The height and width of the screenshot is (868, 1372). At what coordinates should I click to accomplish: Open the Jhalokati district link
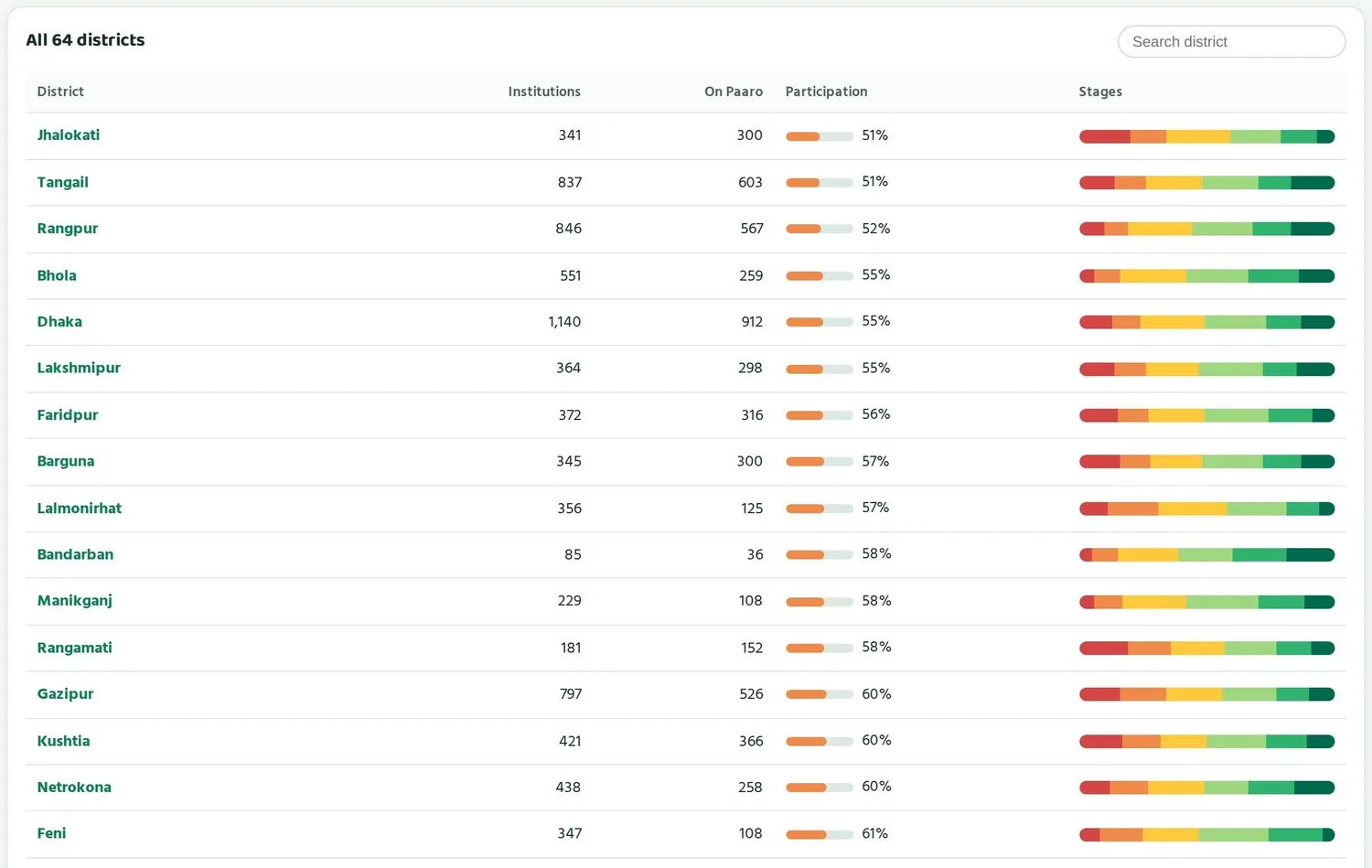[69, 135]
